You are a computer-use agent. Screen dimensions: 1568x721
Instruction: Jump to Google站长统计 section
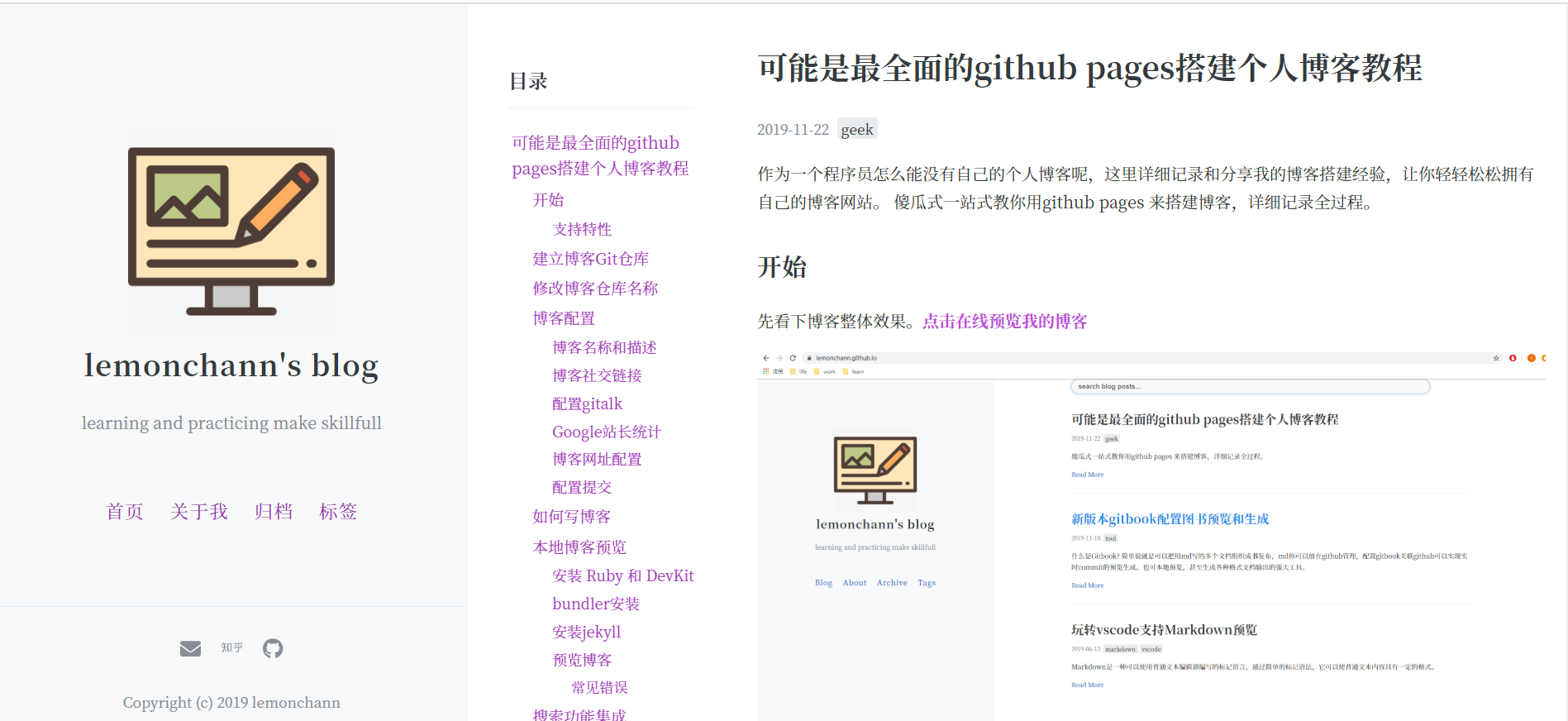point(607,432)
